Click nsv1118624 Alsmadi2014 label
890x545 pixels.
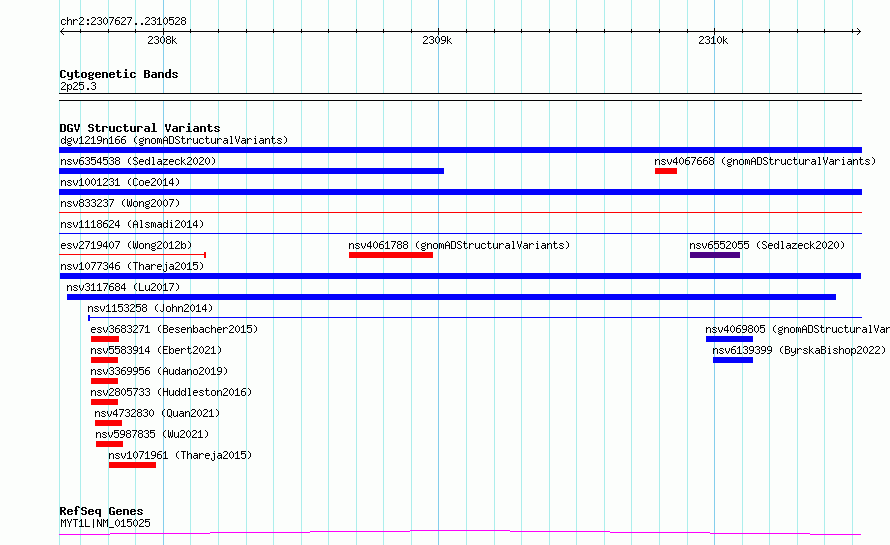tap(132, 224)
